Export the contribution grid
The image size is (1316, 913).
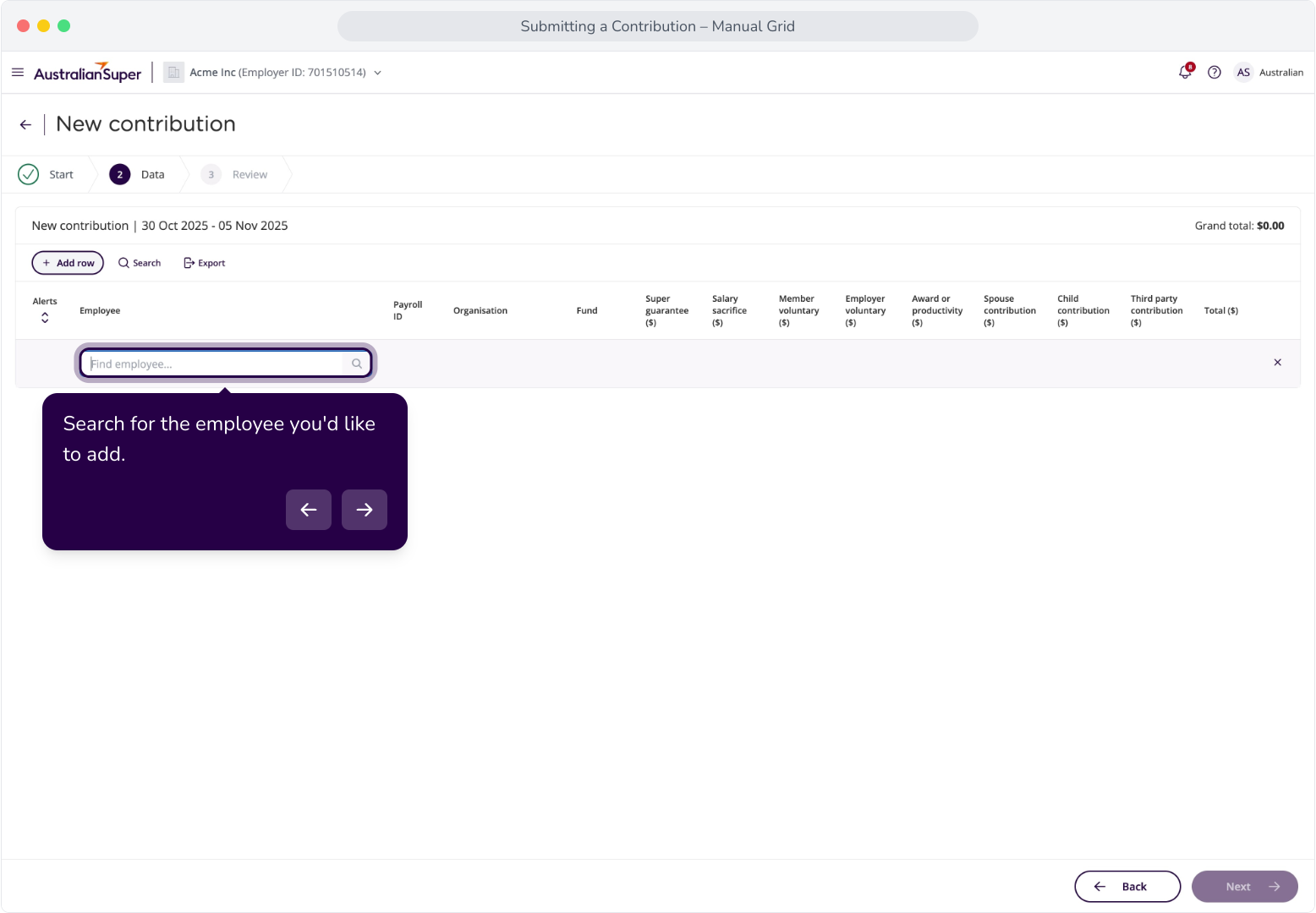point(205,263)
